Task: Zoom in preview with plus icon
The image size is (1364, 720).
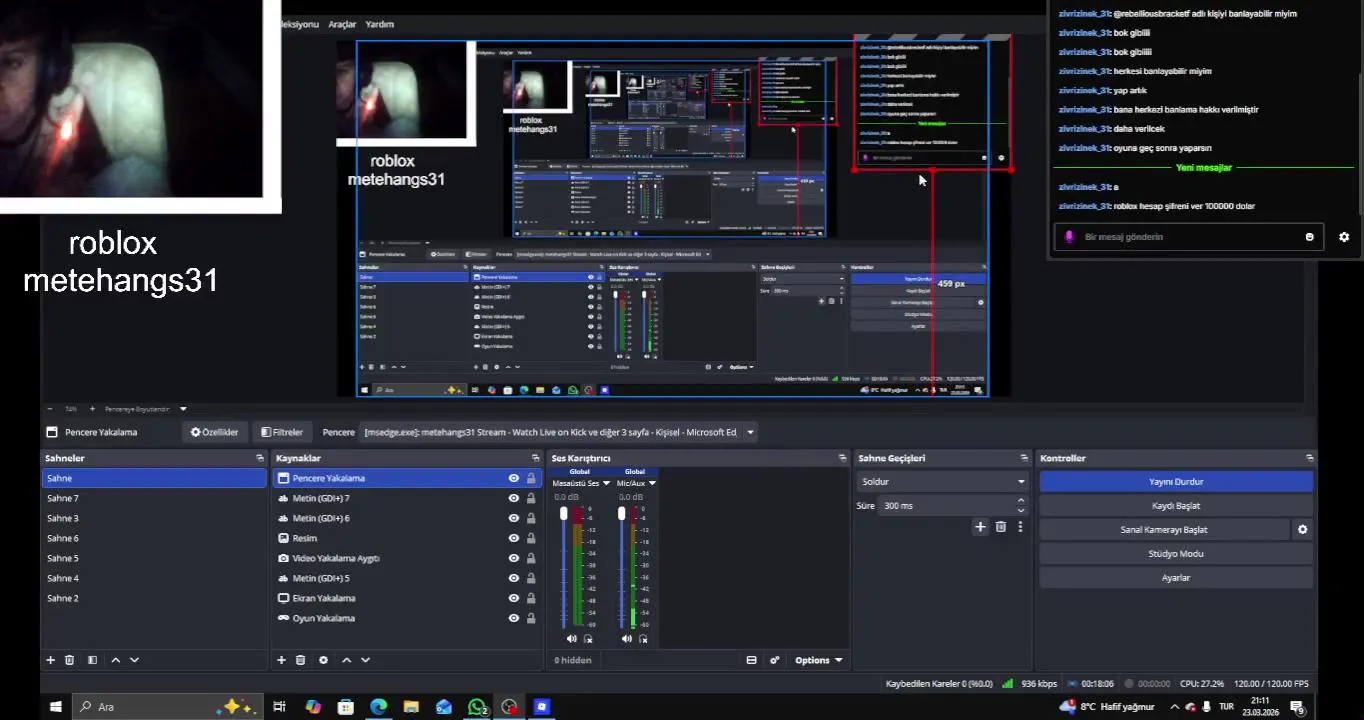Action: (92, 409)
